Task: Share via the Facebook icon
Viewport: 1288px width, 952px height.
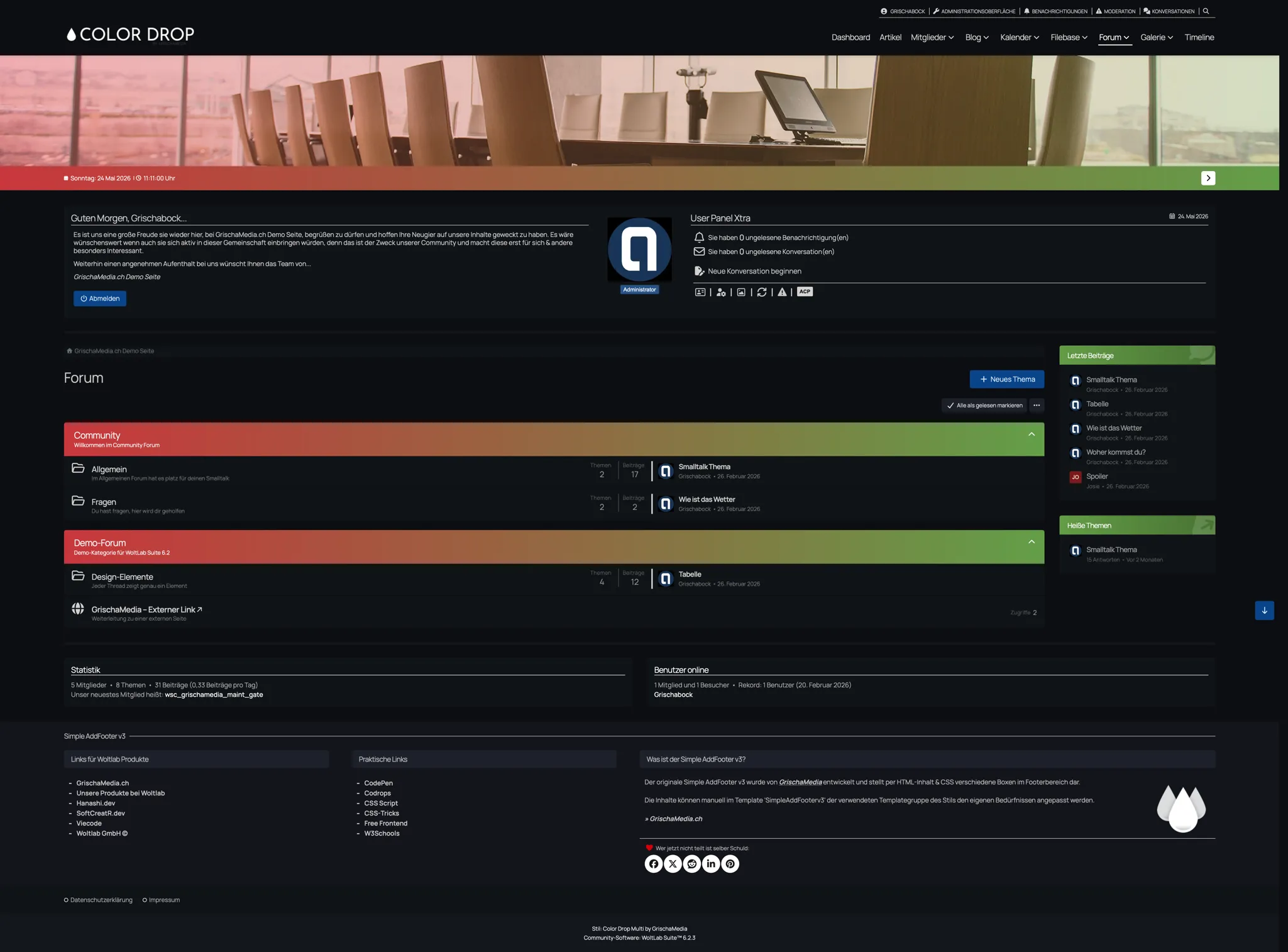Action: tap(654, 864)
